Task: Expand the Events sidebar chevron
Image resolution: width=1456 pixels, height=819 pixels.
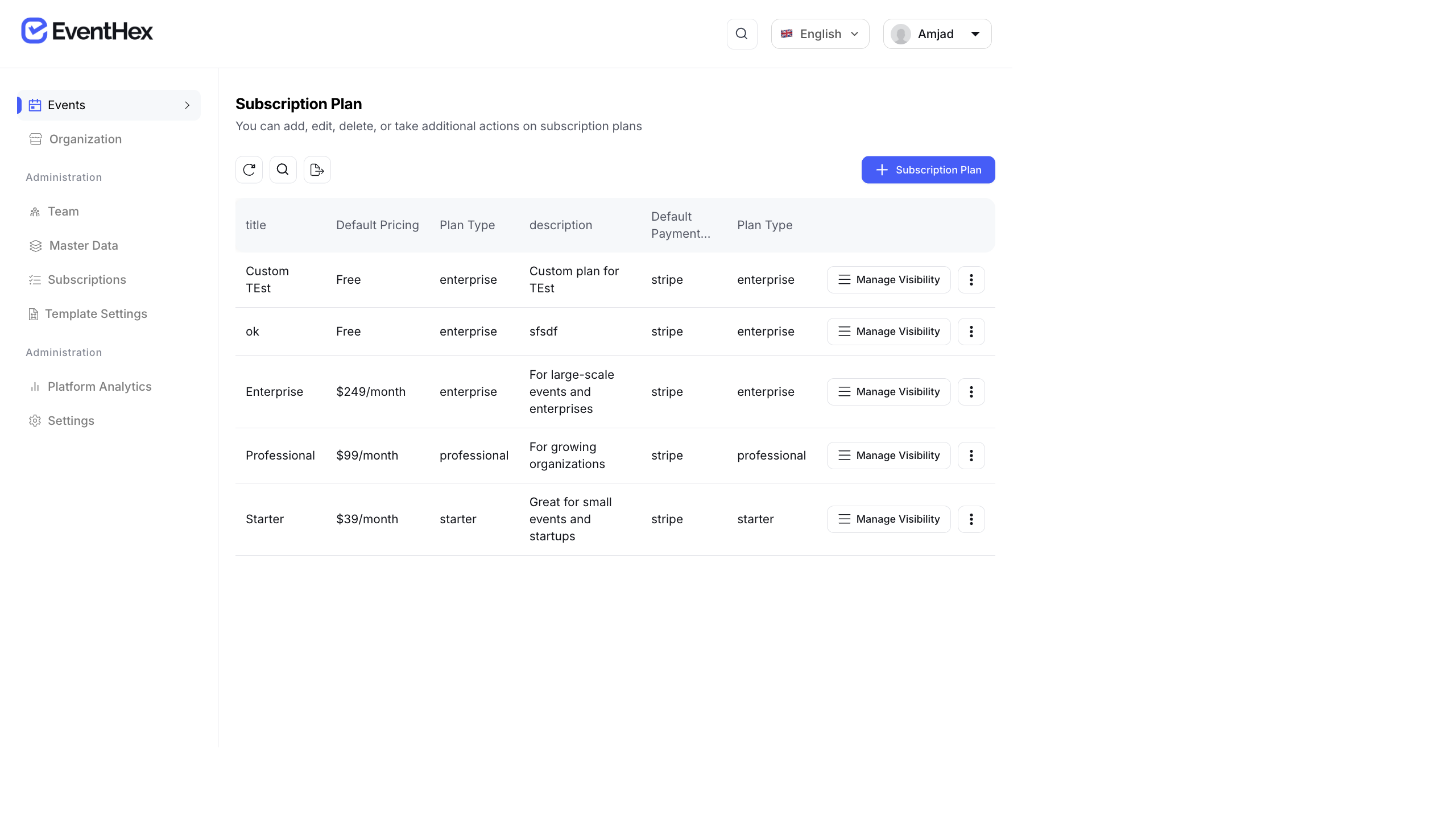Action: pyautogui.click(x=187, y=105)
